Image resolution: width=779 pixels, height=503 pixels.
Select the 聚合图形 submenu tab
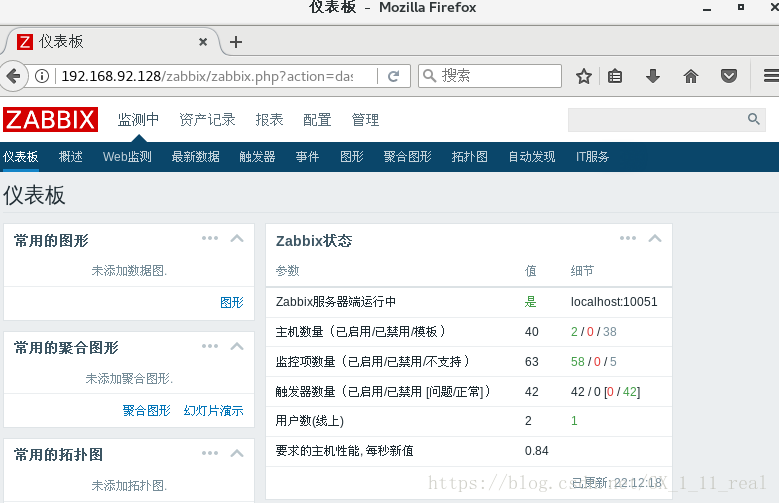tap(407, 157)
